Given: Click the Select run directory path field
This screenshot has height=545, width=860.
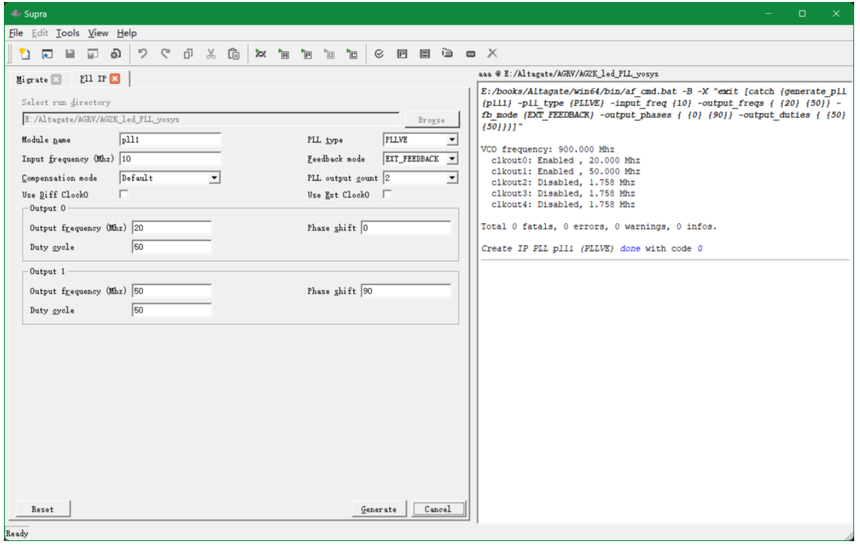Looking at the screenshot, I should tap(211, 119).
